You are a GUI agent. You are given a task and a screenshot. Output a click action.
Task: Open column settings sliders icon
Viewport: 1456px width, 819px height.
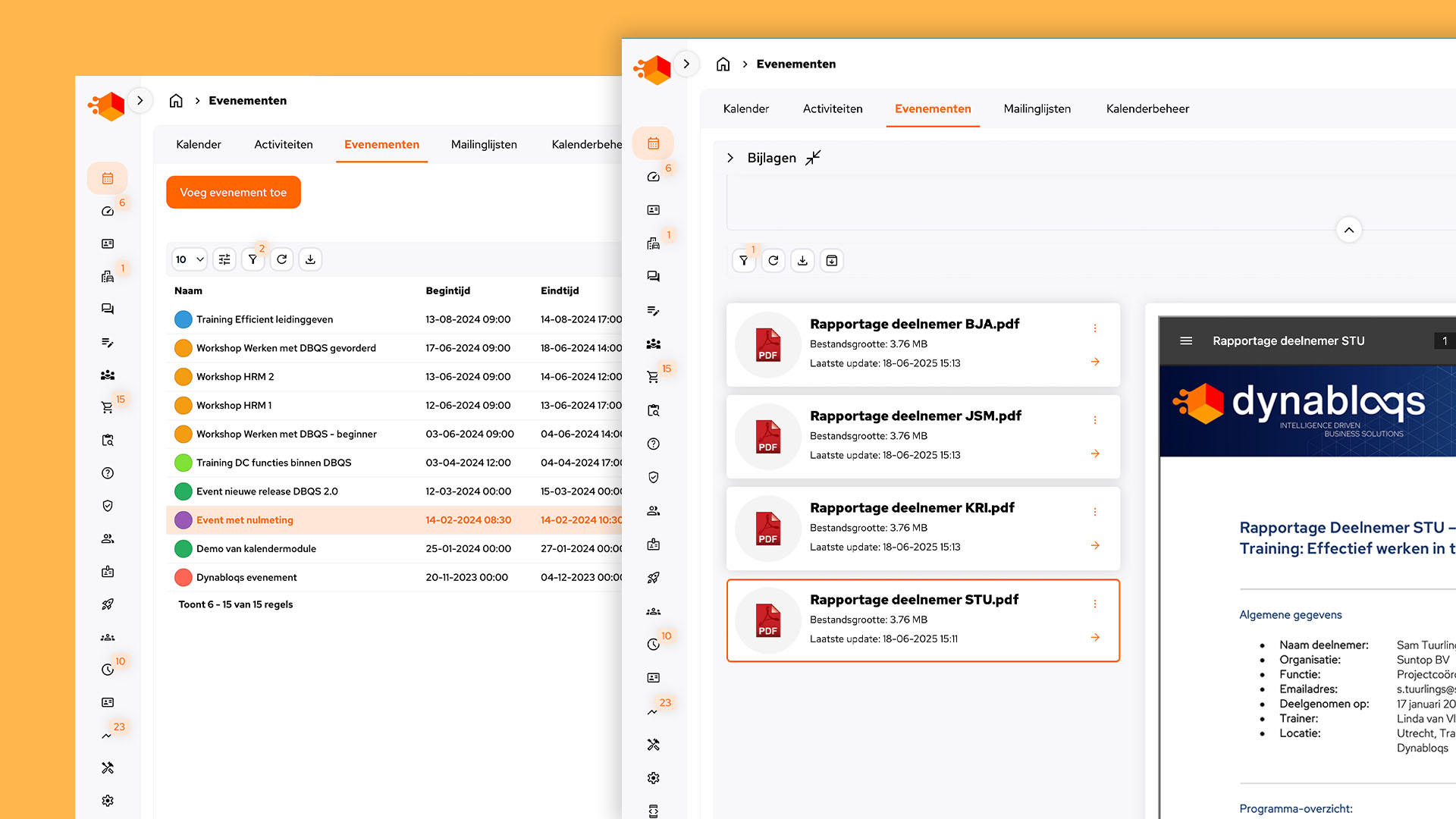click(x=224, y=259)
